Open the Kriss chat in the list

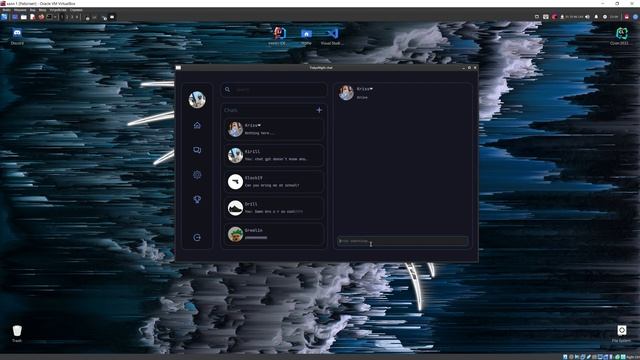click(x=274, y=129)
